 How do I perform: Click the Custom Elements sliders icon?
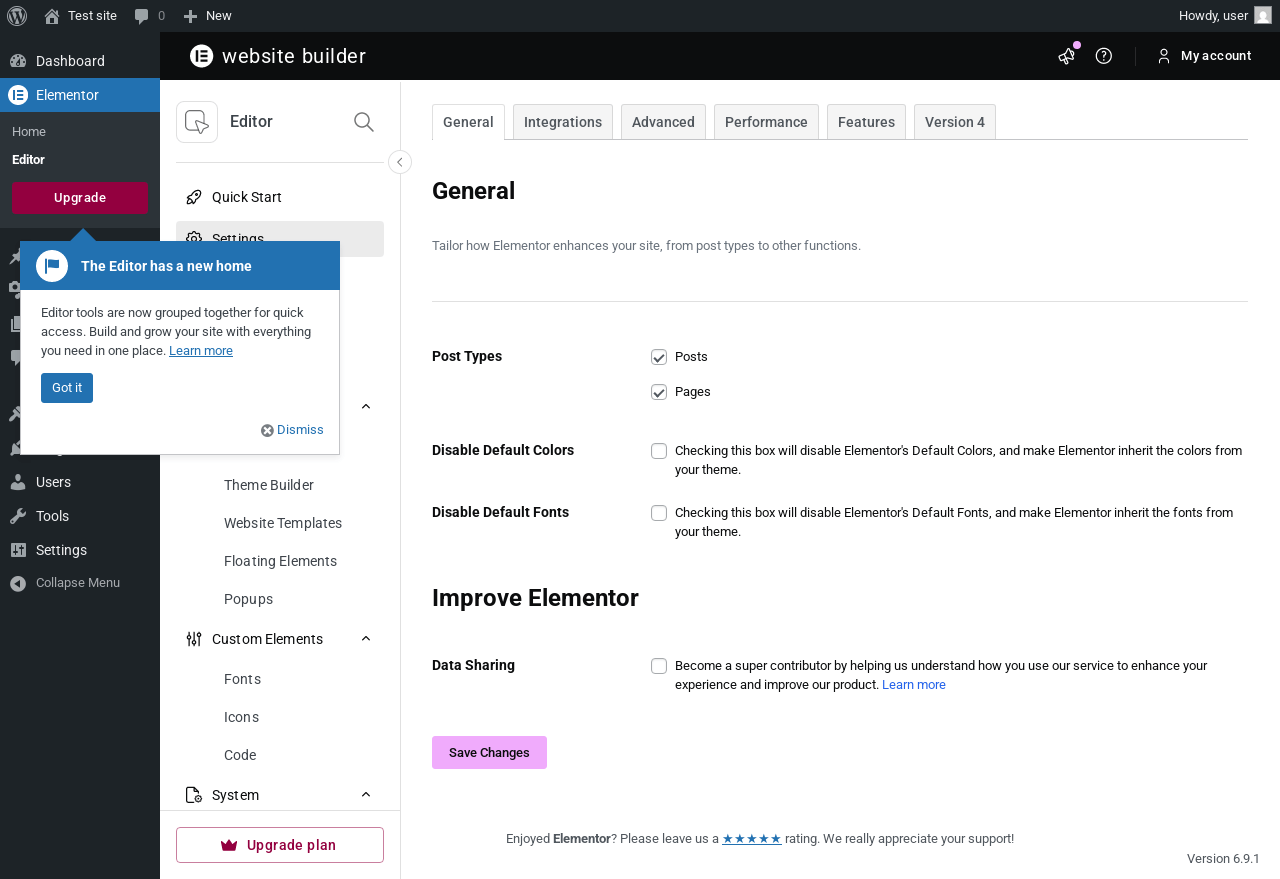tap(194, 639)
